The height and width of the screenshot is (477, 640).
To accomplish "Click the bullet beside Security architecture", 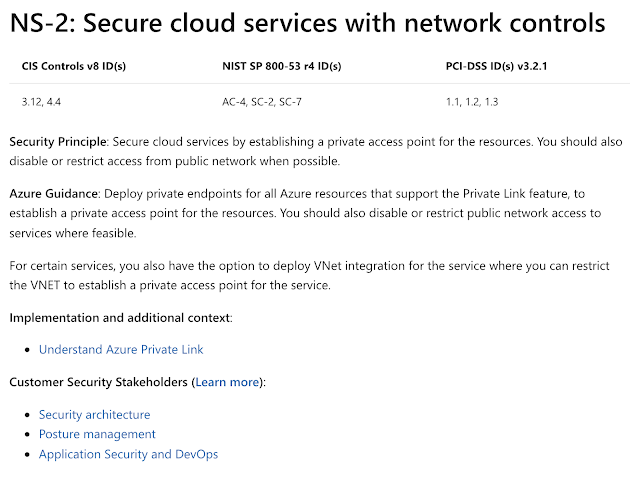I will coord(27,415).
